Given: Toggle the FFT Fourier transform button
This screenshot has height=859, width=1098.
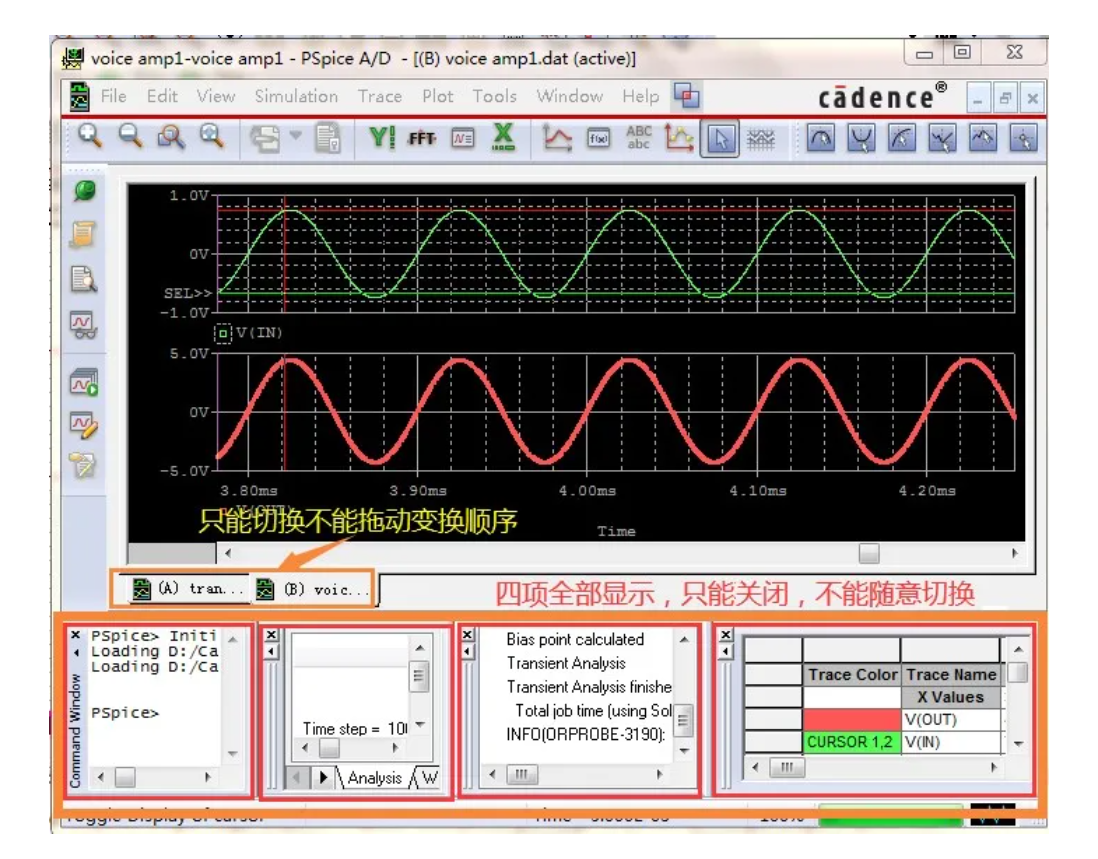Looking at the screenshot, I should (422, 139).
